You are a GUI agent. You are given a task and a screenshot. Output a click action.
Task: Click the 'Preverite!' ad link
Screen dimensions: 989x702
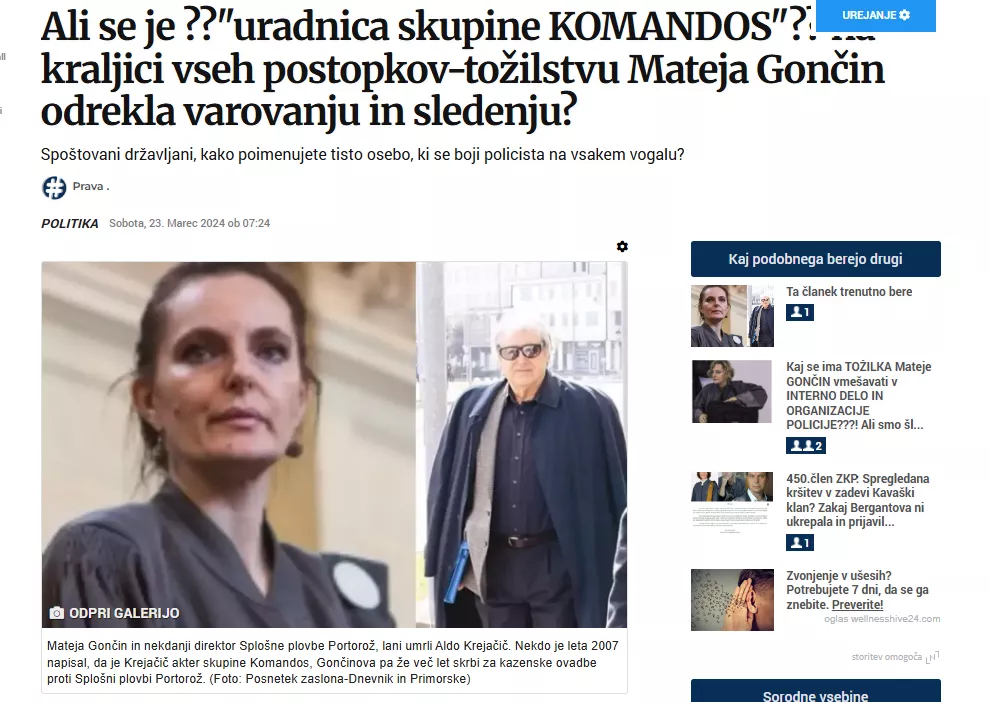857,604
